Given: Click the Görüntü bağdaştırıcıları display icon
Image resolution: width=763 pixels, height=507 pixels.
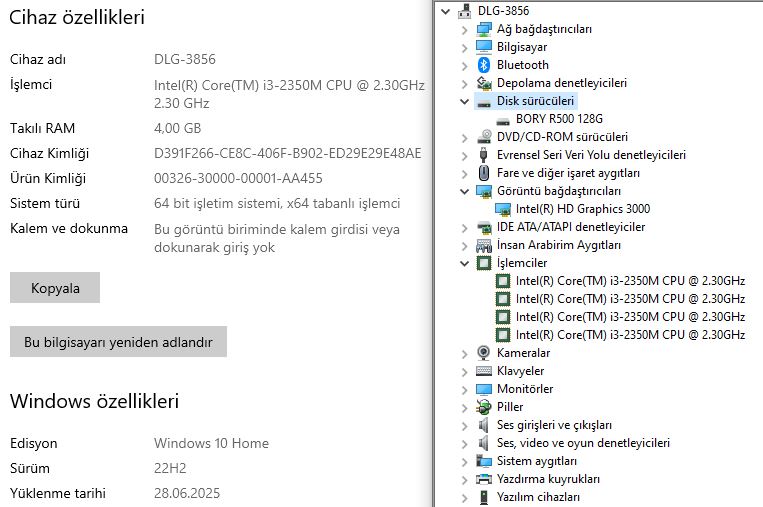Looking at the screenshot, I should point(484,191).
